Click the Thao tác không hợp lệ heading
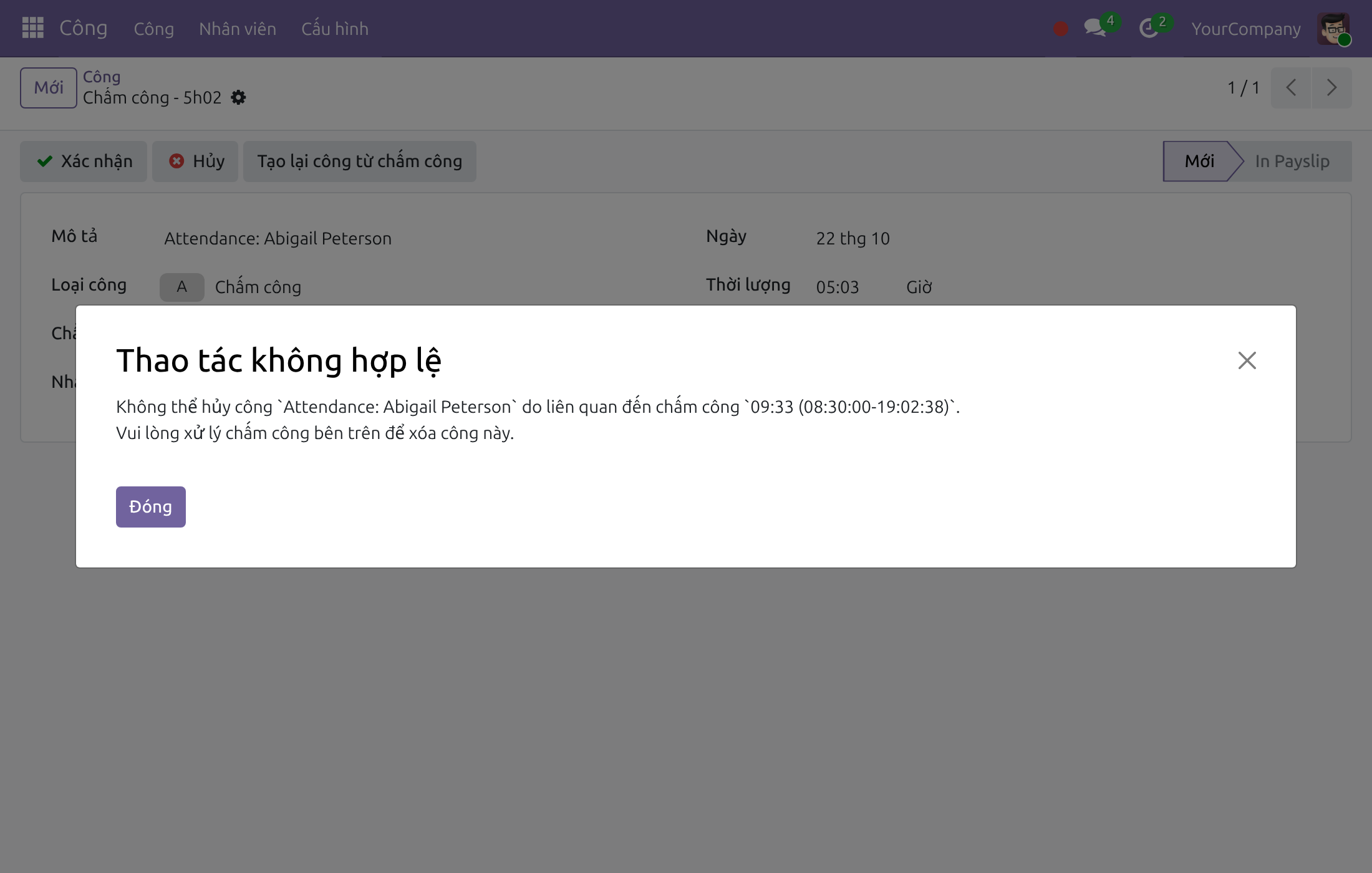The height and width of the screenshot is (873, 1372). pos(279,361)
